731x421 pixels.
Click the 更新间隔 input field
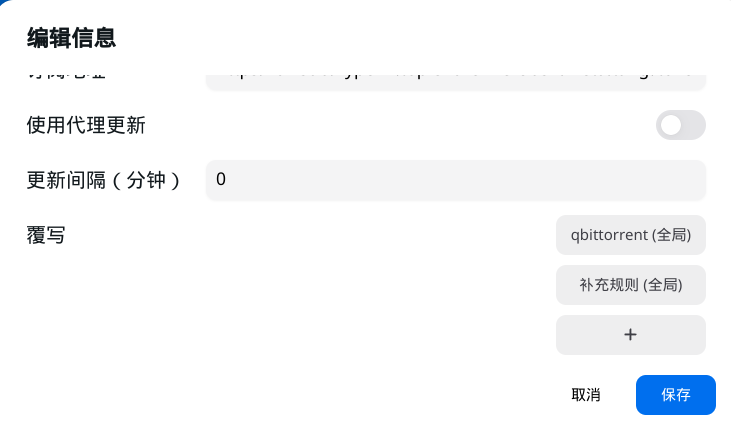tap(455, 180)
